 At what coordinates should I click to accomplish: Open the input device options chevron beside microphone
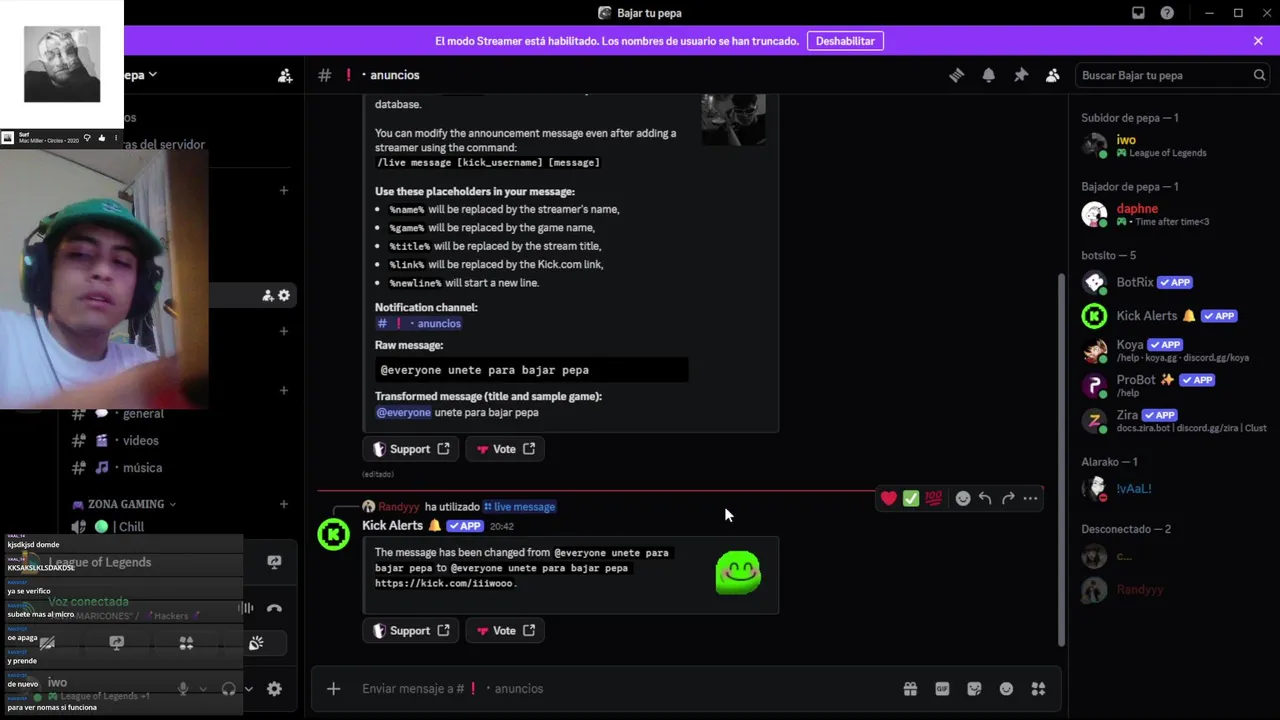(x=203, y=688)
